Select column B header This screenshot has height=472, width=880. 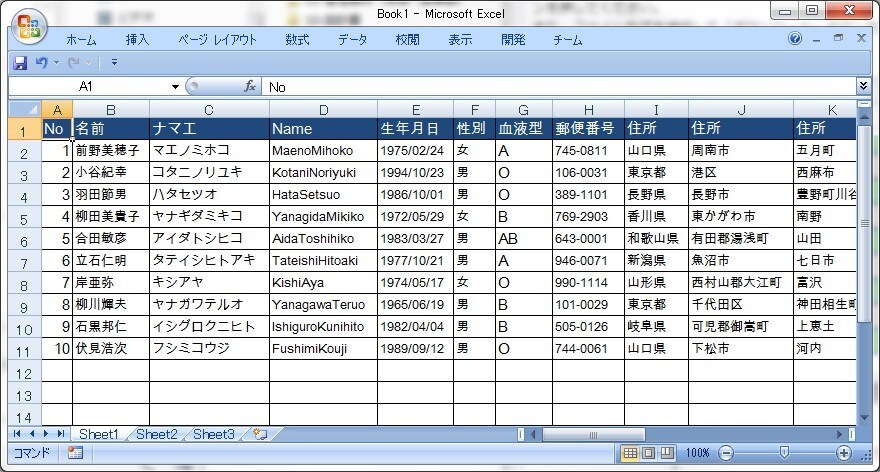click(111, 110)
